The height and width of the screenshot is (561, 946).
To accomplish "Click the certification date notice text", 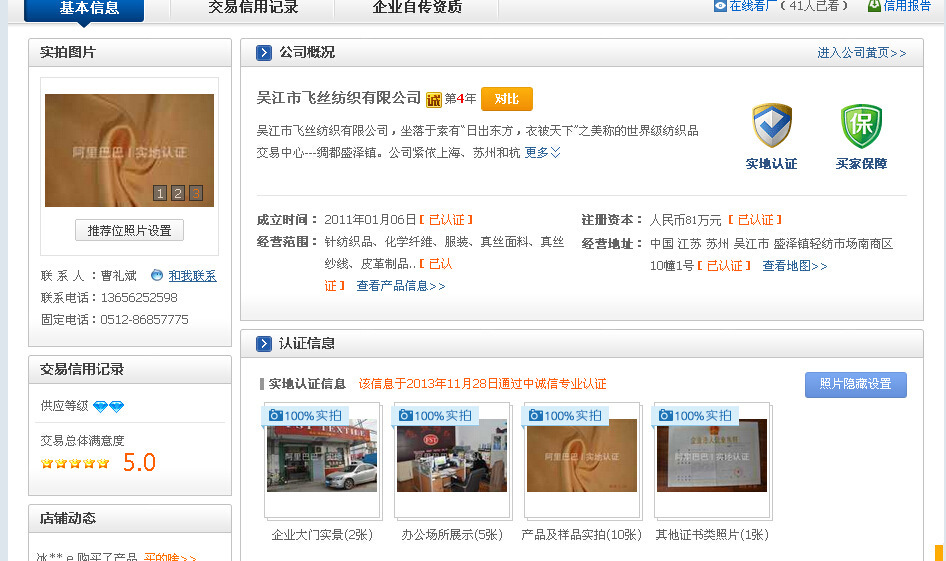I will tap(482, 384).
